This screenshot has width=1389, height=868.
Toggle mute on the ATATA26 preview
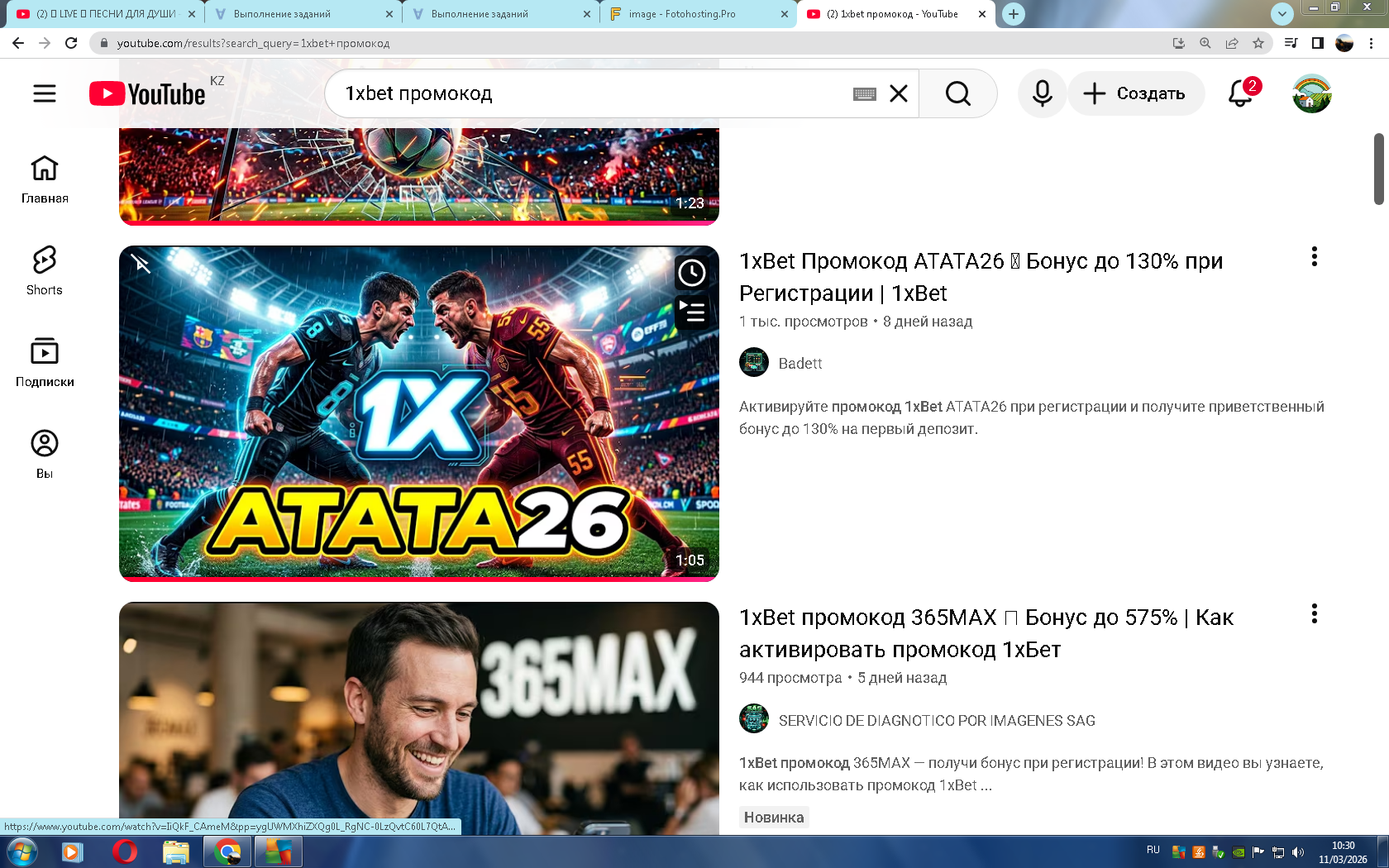point(141,264)
